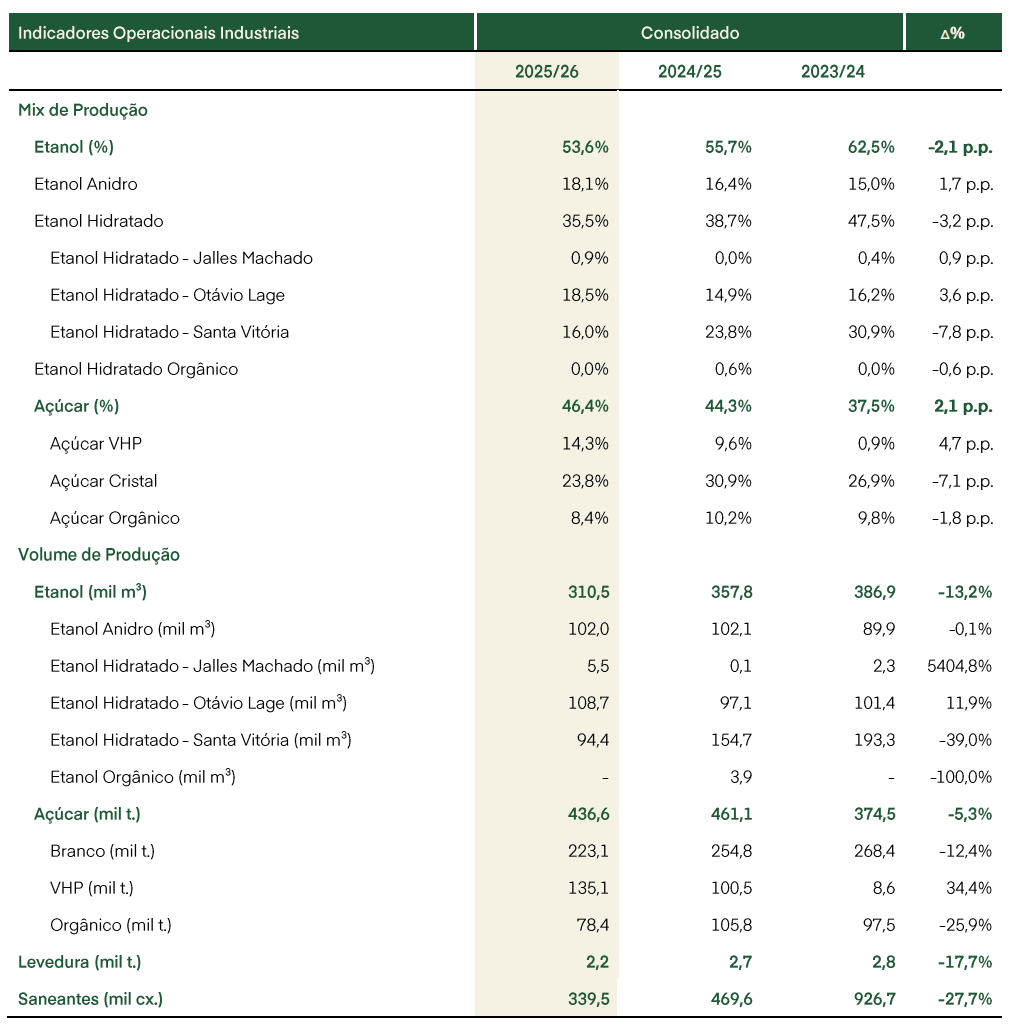The width and height of the screenshot is (1010, 1029).
Task: Click the Indicadores Operacionais Industriais header
Action: click(158, 33)
